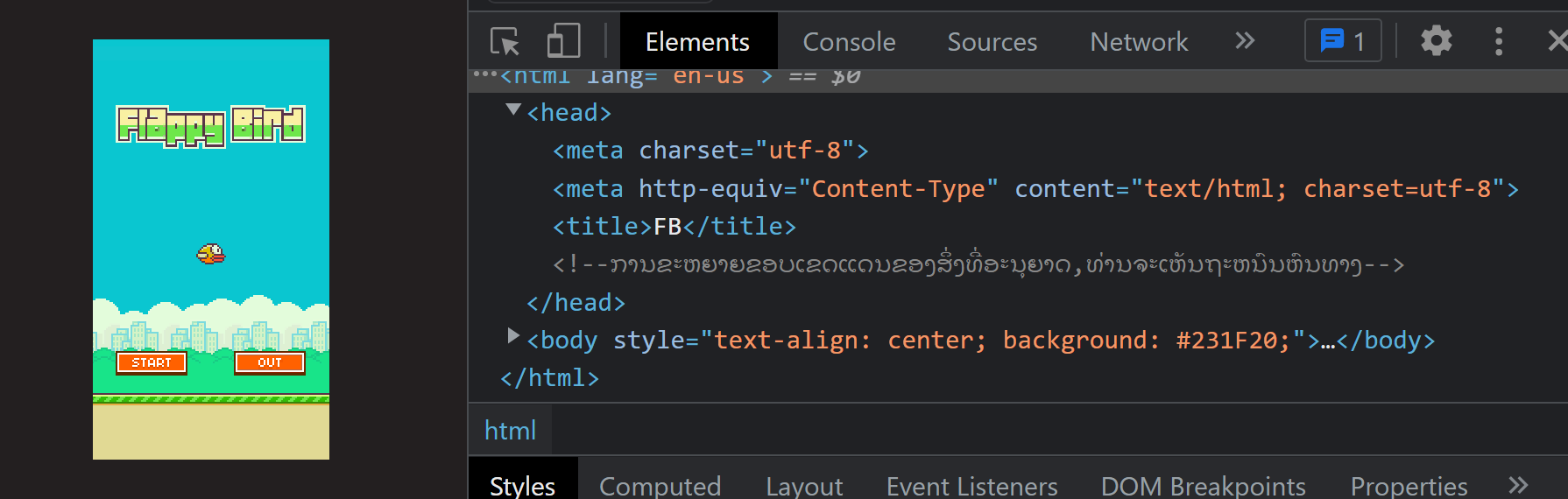Expand the body element node
The image size is (1568, 499).
[514, 337]
